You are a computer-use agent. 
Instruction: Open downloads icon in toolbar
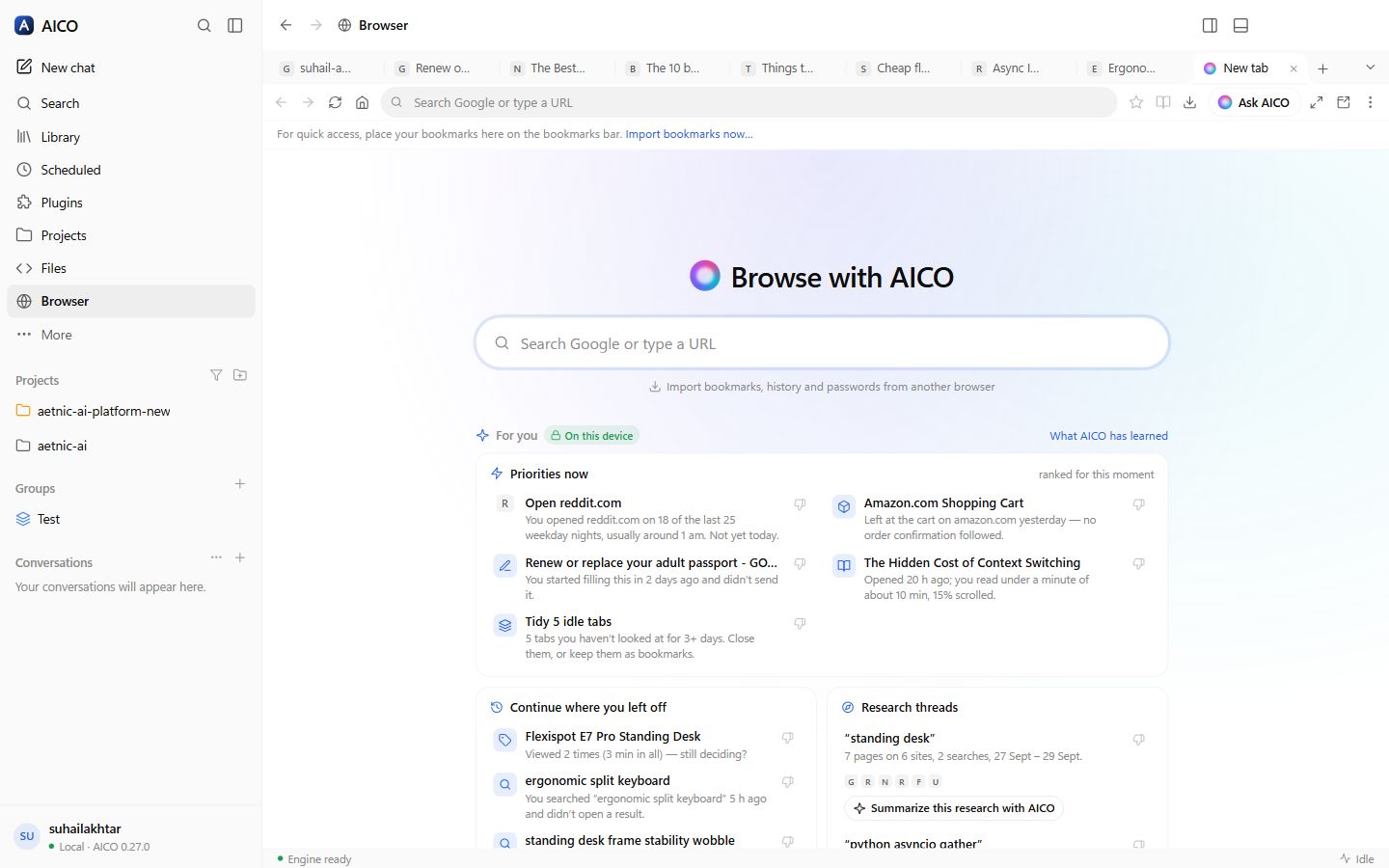pos(1190,102)
